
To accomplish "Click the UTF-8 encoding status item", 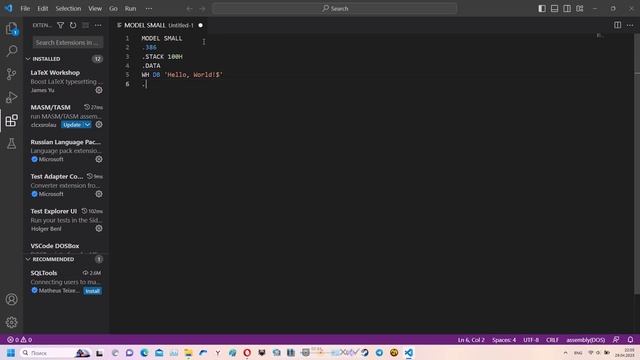I will (531, 340).
